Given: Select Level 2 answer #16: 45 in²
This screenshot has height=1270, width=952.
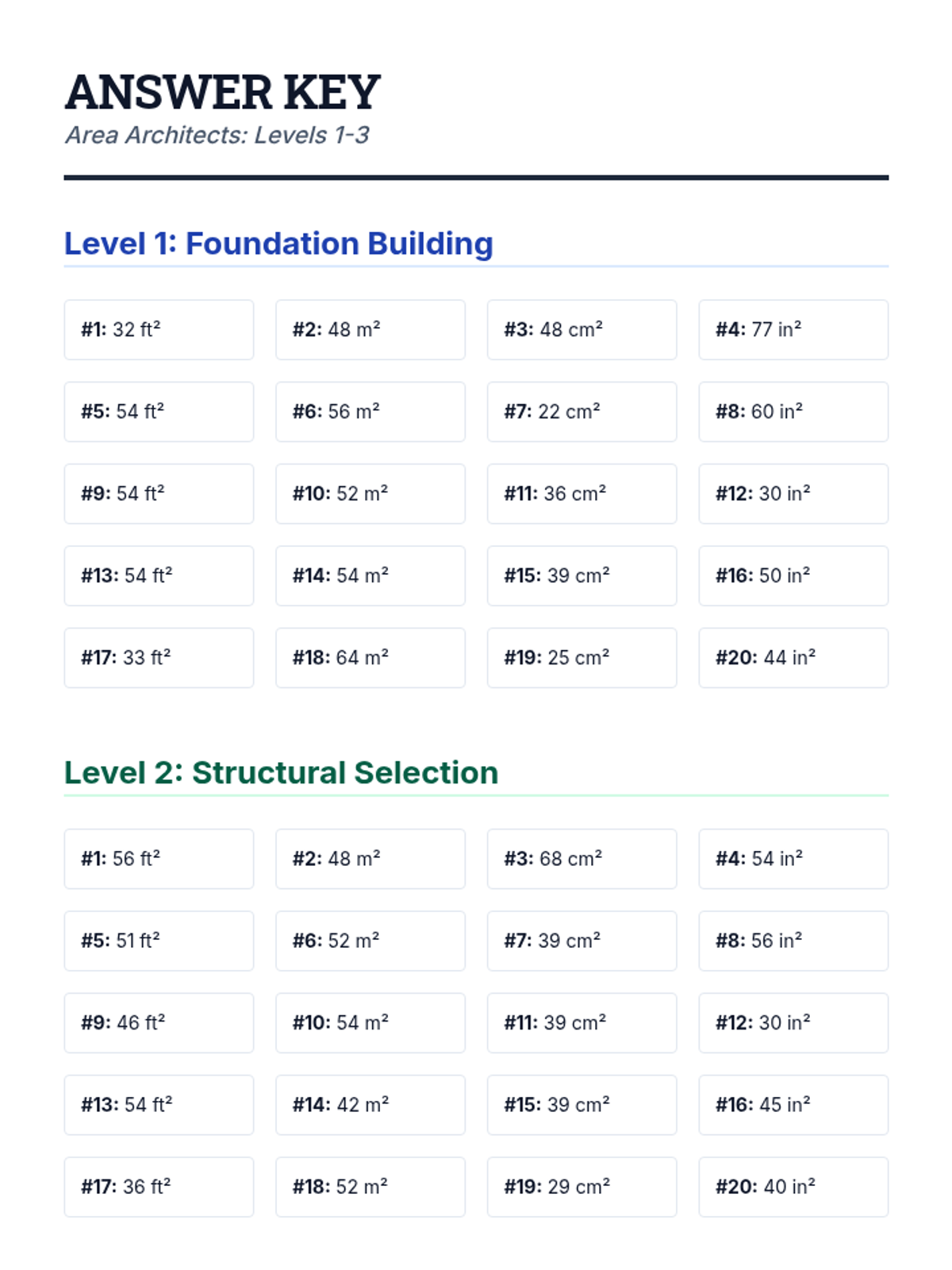Looking at the screenshot, I should 793,1105.
